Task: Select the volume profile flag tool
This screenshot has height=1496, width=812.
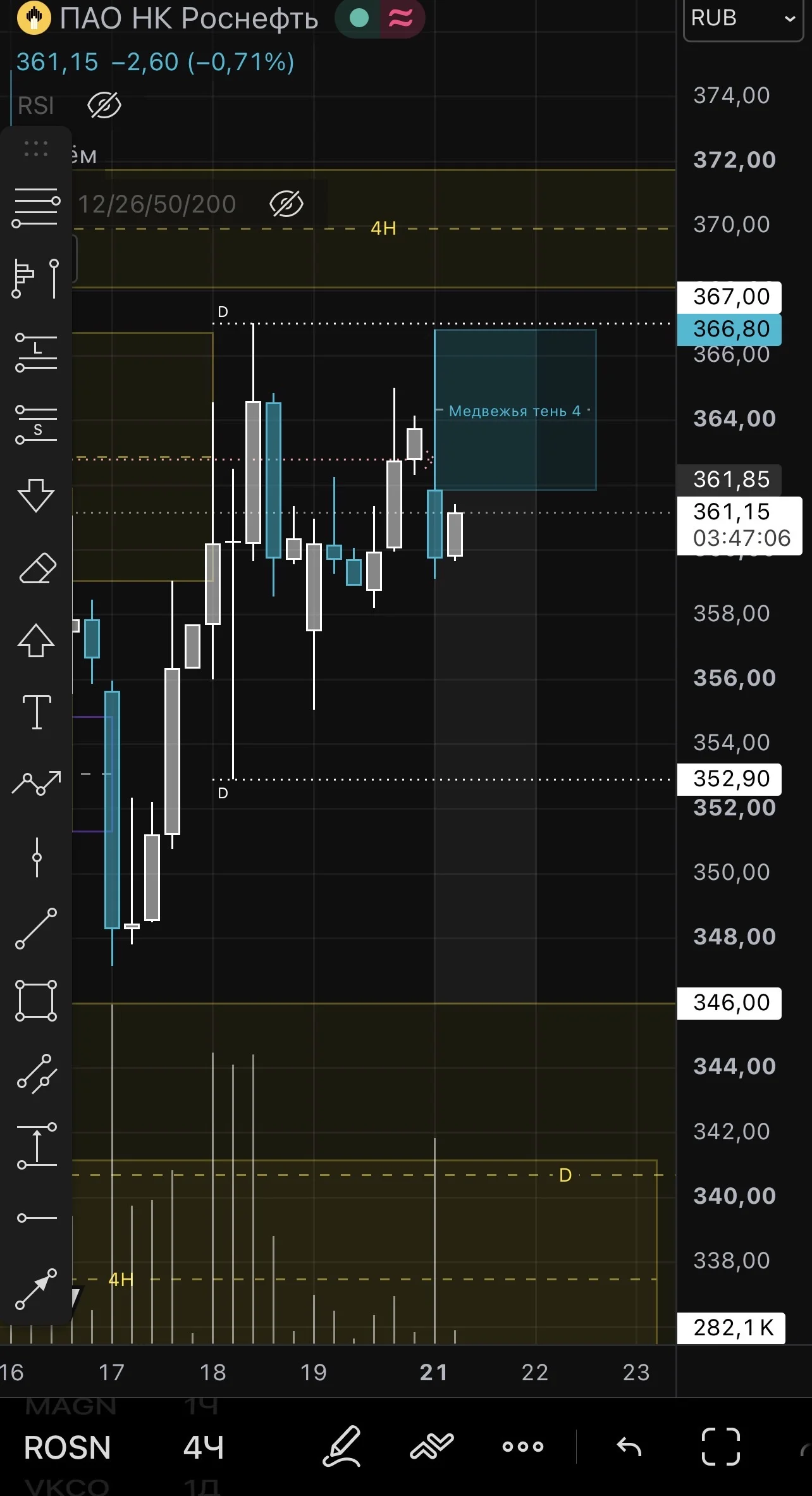Action: coord(36,278)
